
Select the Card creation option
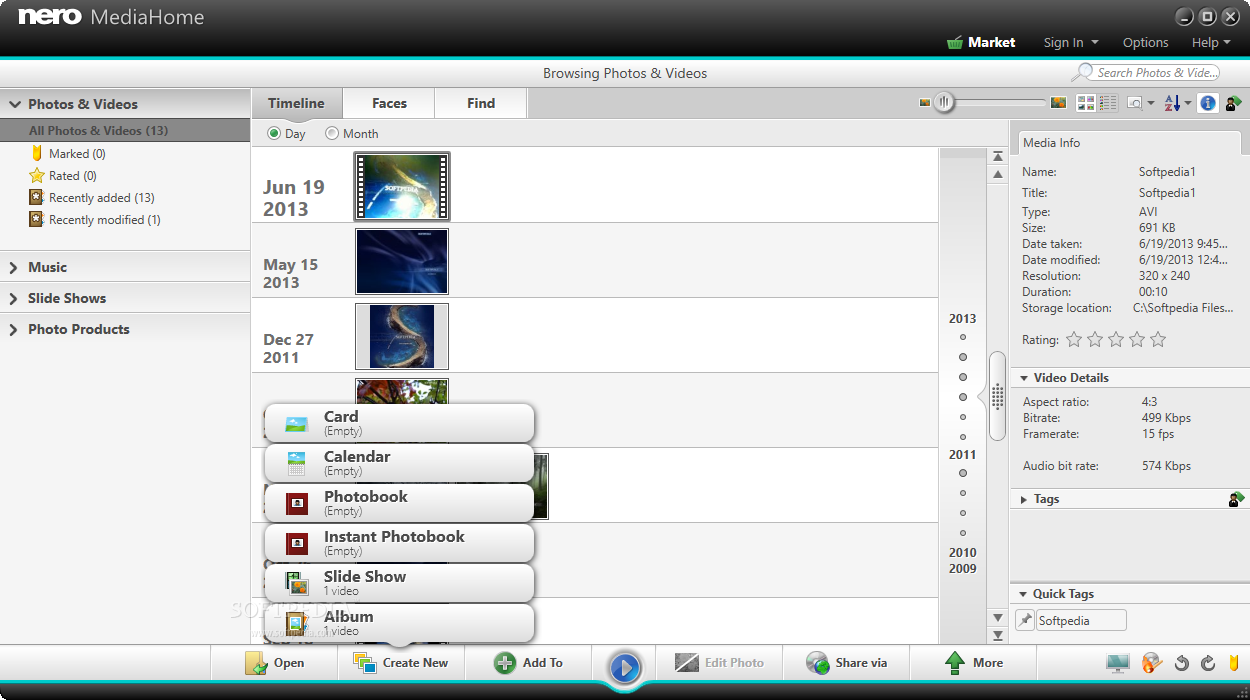click(399, 423)
